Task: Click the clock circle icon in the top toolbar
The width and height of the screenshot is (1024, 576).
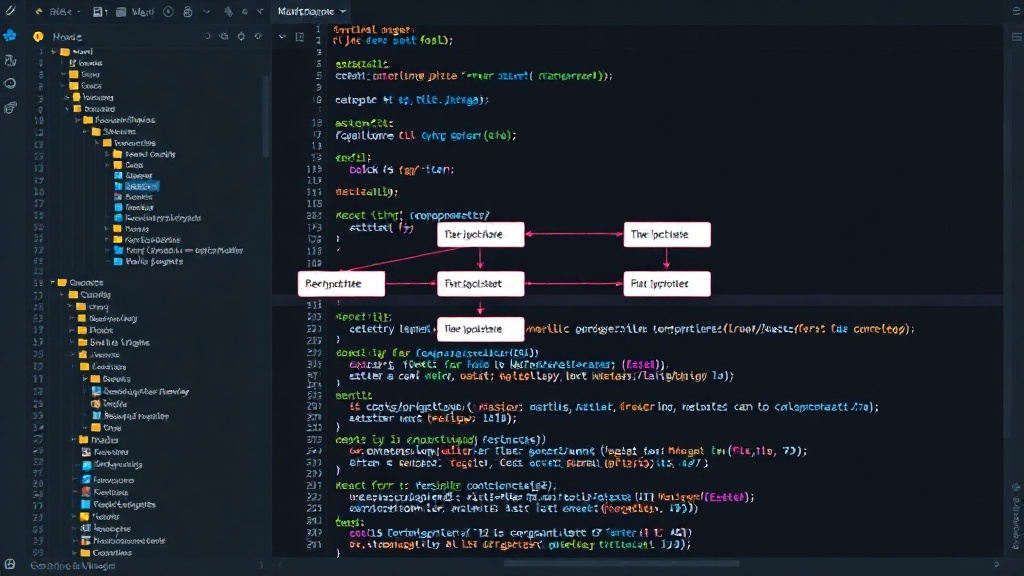Action: click(x=168, y=12)
